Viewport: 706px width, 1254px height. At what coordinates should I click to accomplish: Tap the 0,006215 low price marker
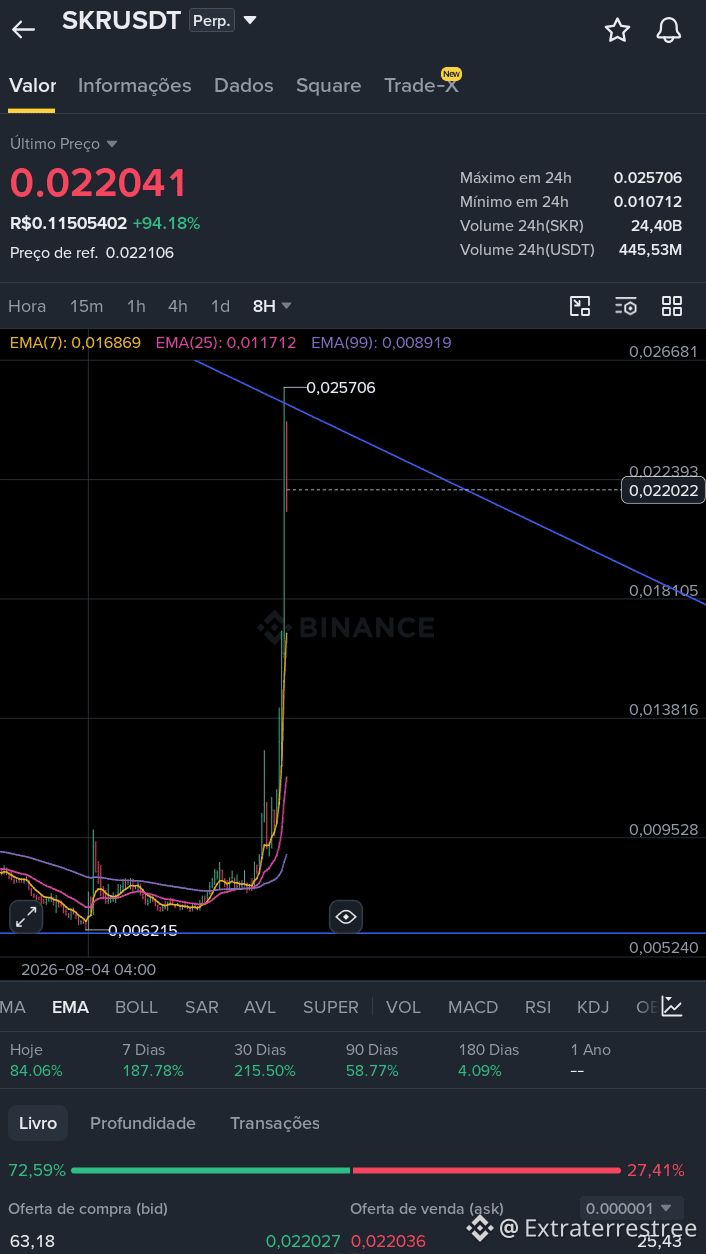tap(142, 930)
